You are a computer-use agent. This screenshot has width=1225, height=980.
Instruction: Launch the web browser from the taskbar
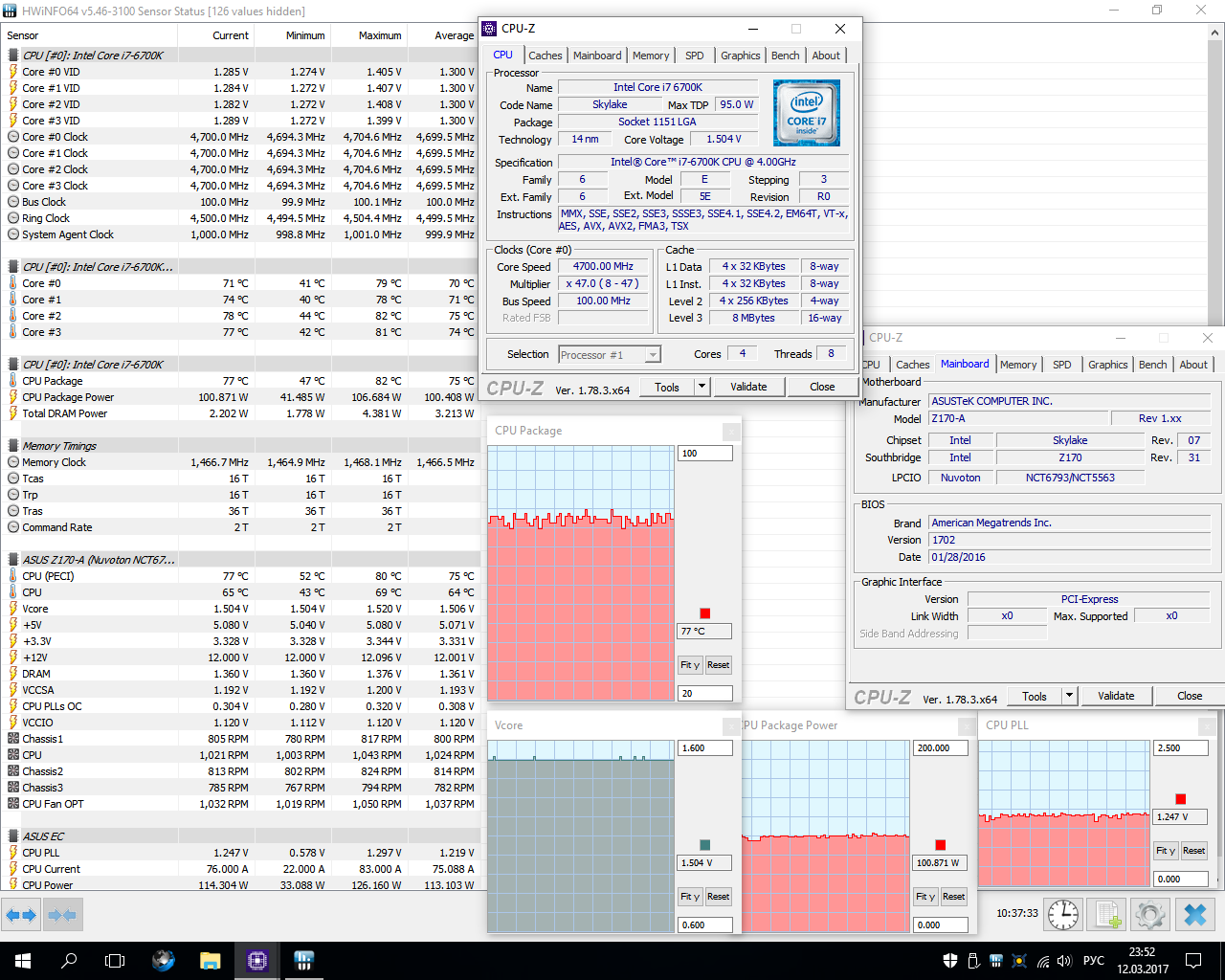164,961
